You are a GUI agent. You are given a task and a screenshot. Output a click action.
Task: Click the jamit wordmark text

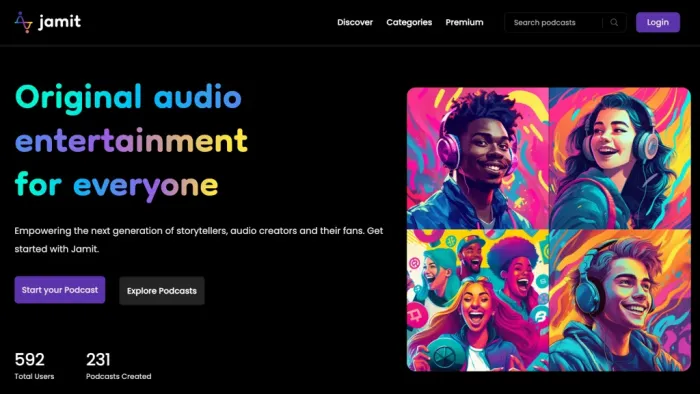[60, 21]
